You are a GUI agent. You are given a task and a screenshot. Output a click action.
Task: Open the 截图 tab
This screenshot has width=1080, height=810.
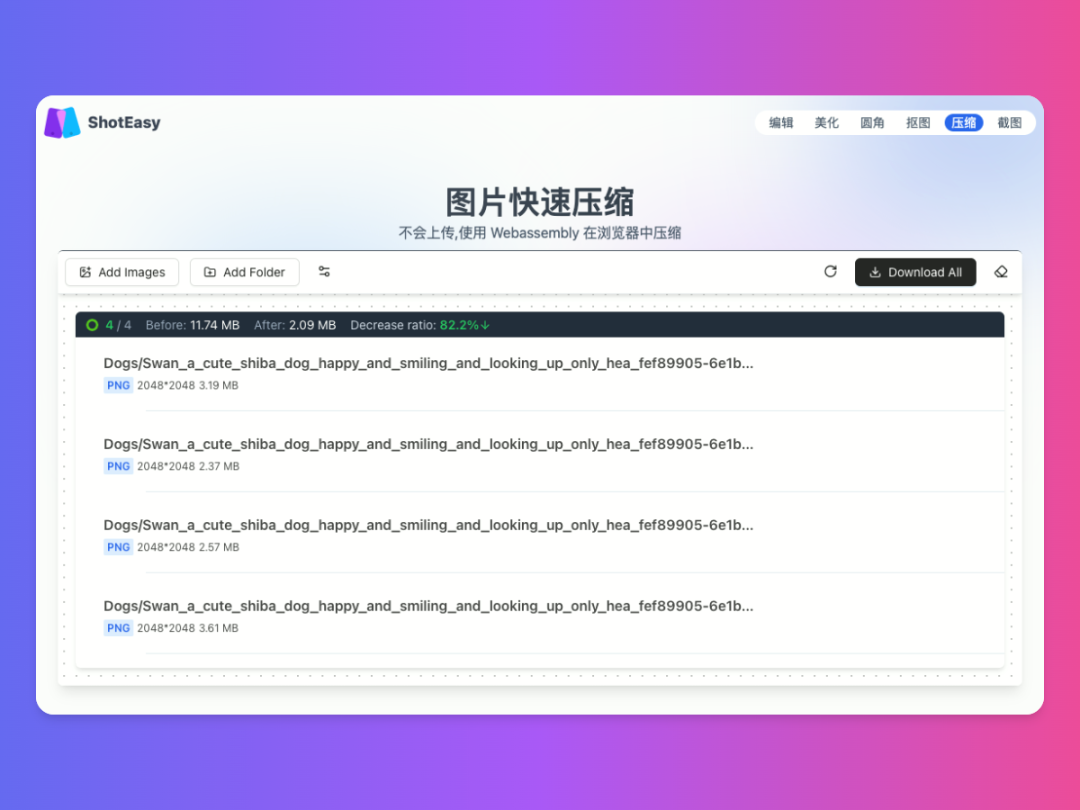[x=1009, y=123]
